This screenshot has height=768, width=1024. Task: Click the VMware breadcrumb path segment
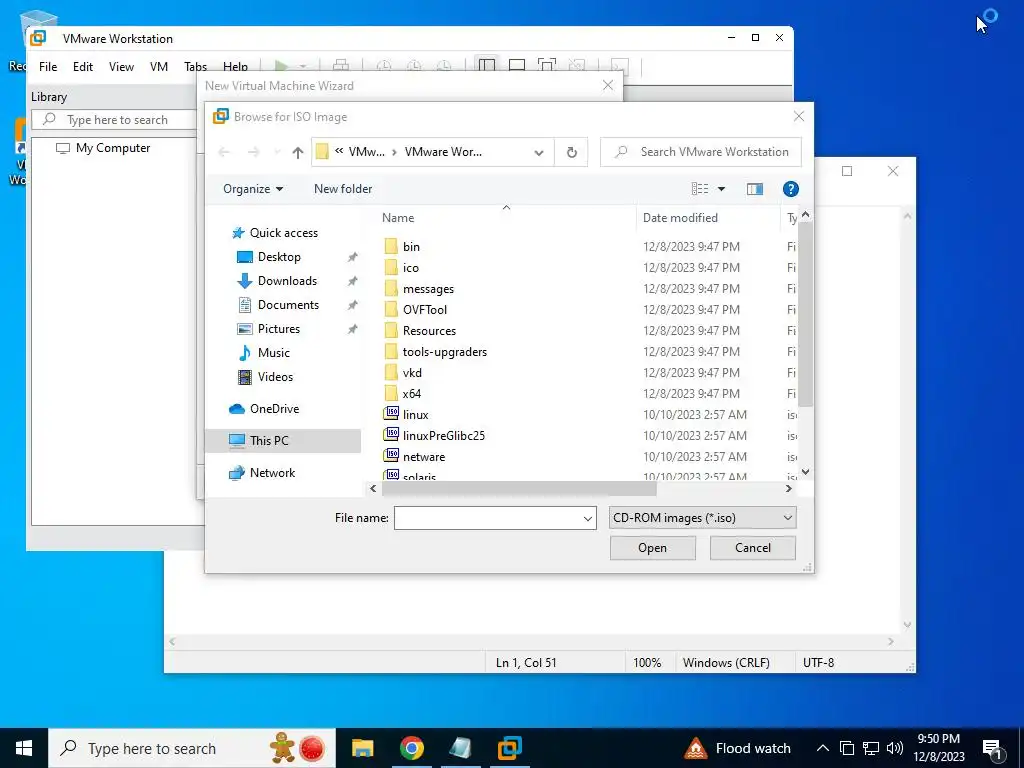point(366,152)
